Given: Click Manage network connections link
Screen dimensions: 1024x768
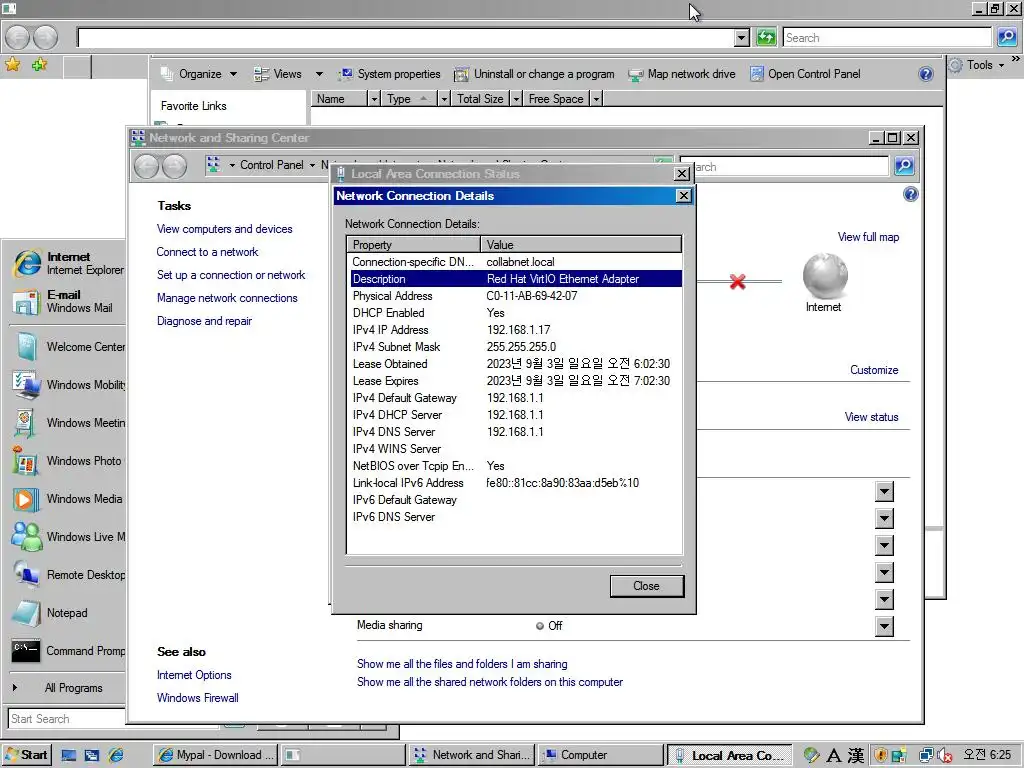Looking at the screenshot, I should pos(227,298).
